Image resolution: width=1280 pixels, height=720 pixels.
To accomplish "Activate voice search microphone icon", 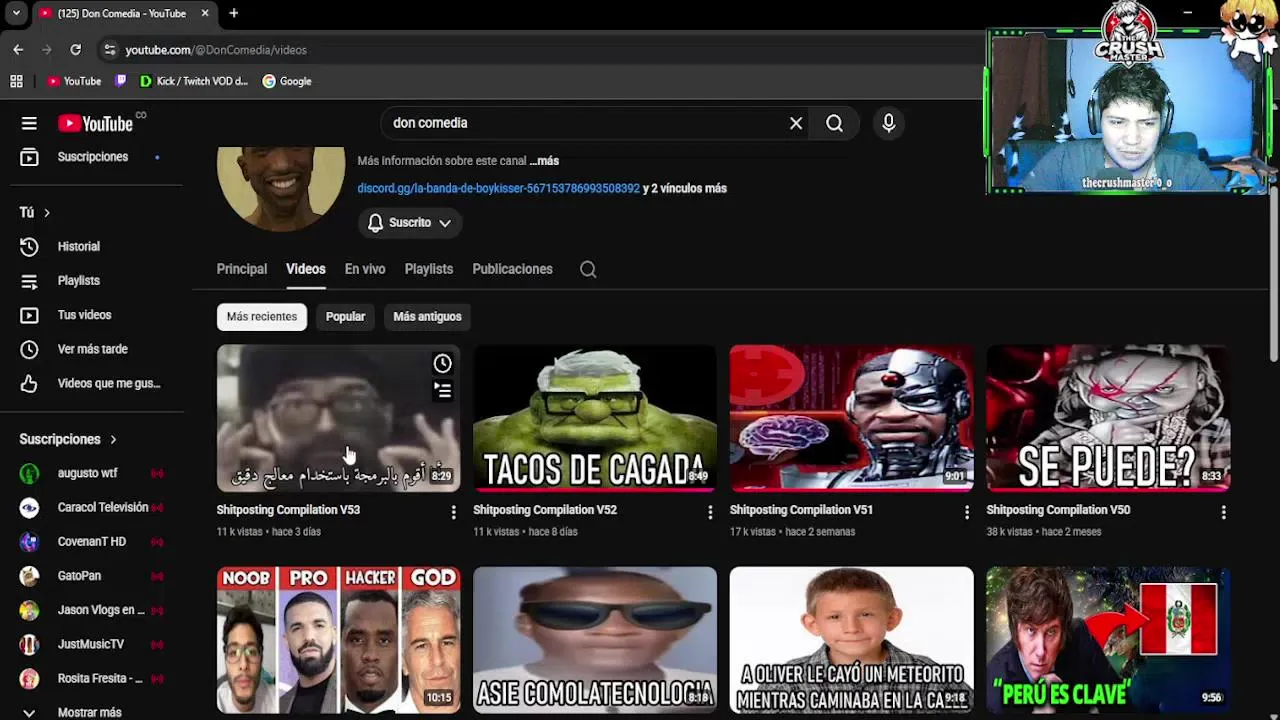I will [x=889, y=123].
